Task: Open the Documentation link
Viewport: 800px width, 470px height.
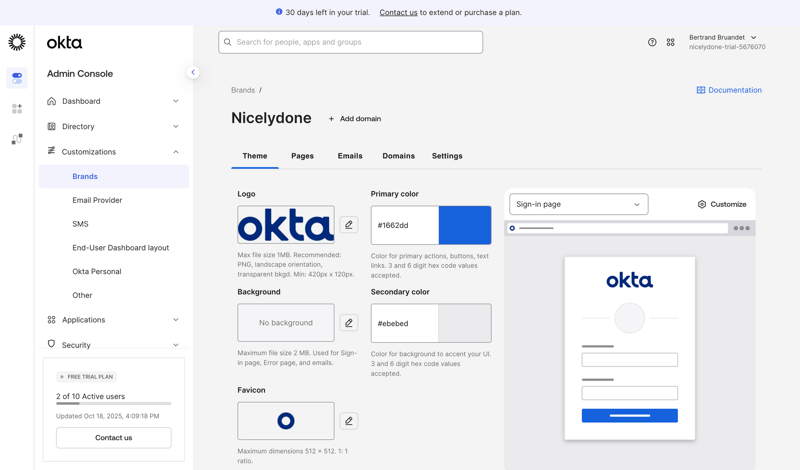Action: (x=729, y=90)
